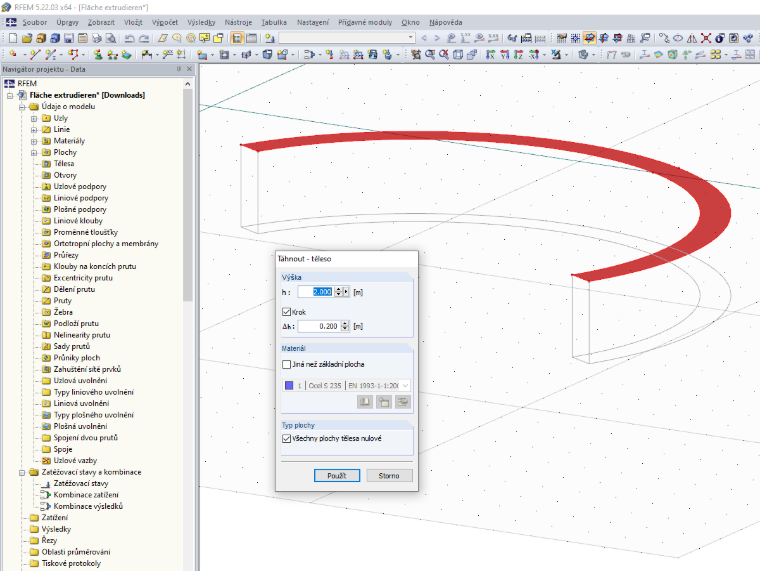Image resolution: width=760 pixels, height=571 pixels.
Task: Open the Nápověda menu
Action: click(x=445, y=22)
